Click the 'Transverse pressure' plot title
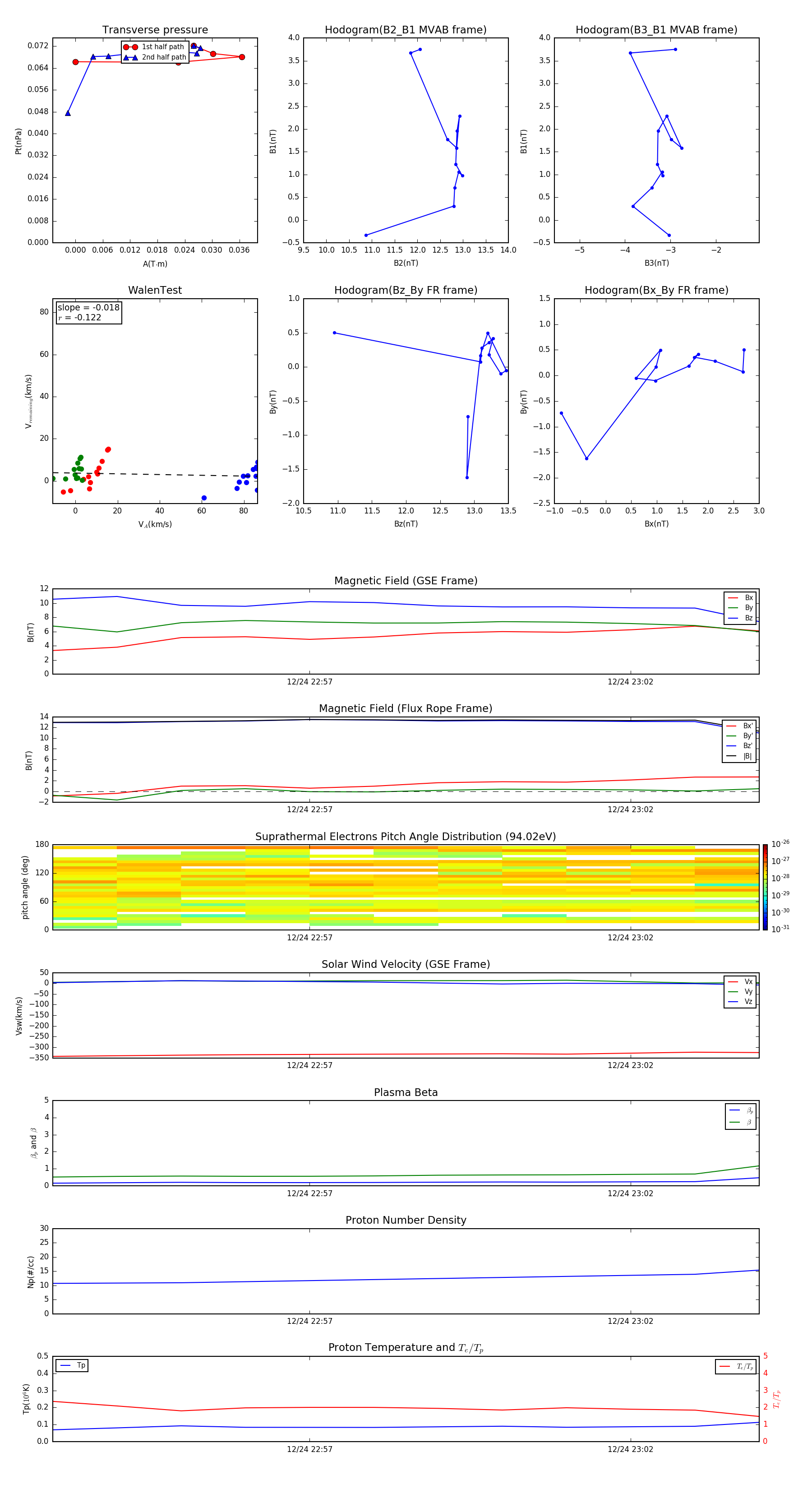This screenshot has width=812, height=1489. (155, 30)
